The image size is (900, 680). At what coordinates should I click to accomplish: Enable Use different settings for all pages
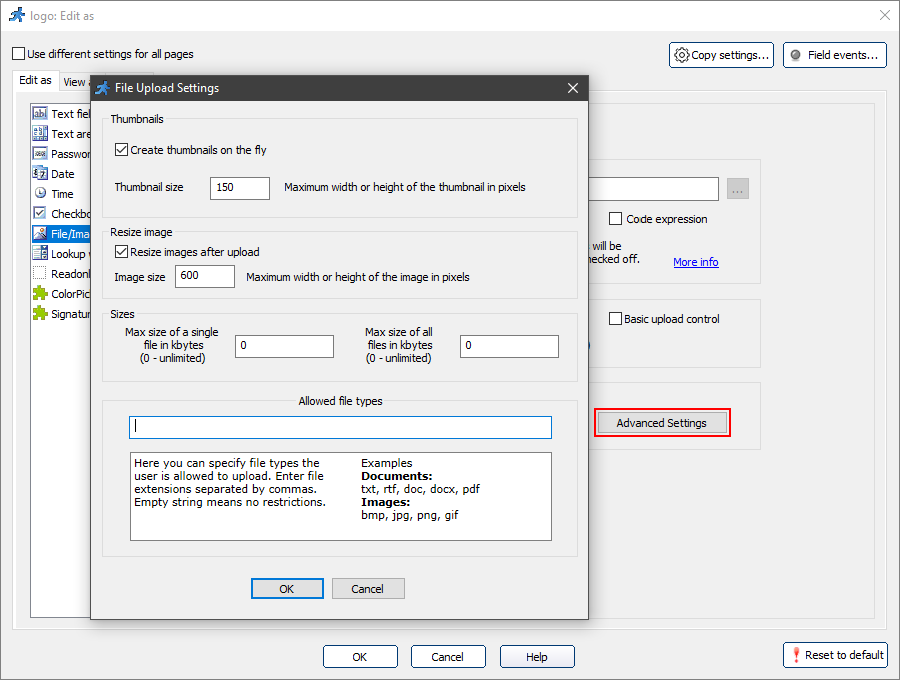19,54
